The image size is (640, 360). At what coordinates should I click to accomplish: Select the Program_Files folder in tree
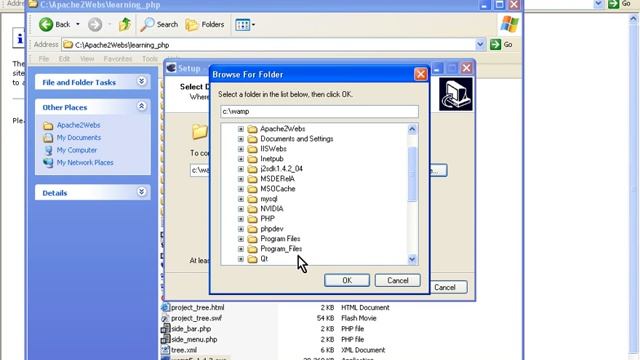click(x=281, y=249)
